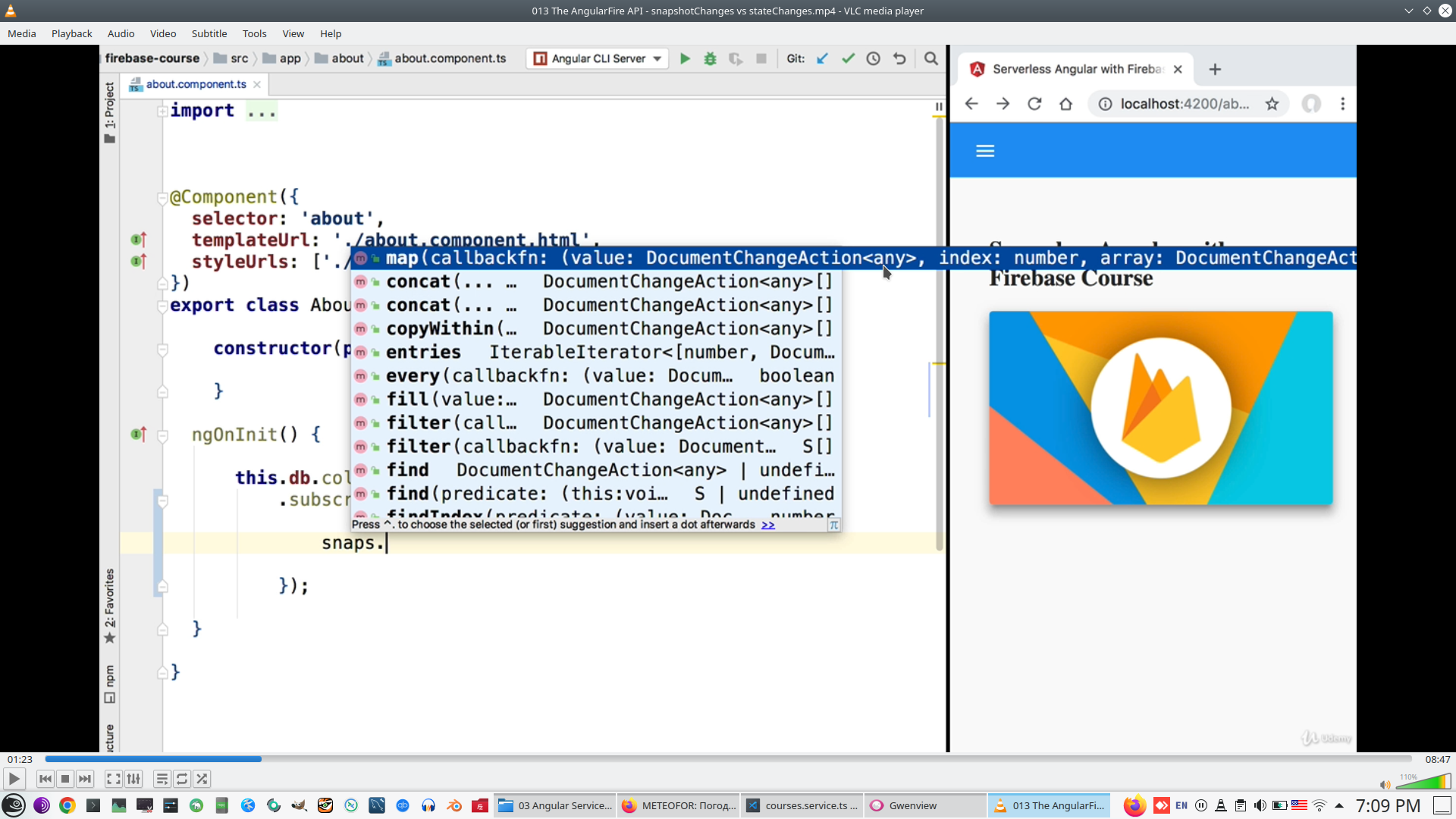Viewport: 1456px width, 819px height.
Task: Open Gwenview from the taskbar
Action: pos(912,805)
